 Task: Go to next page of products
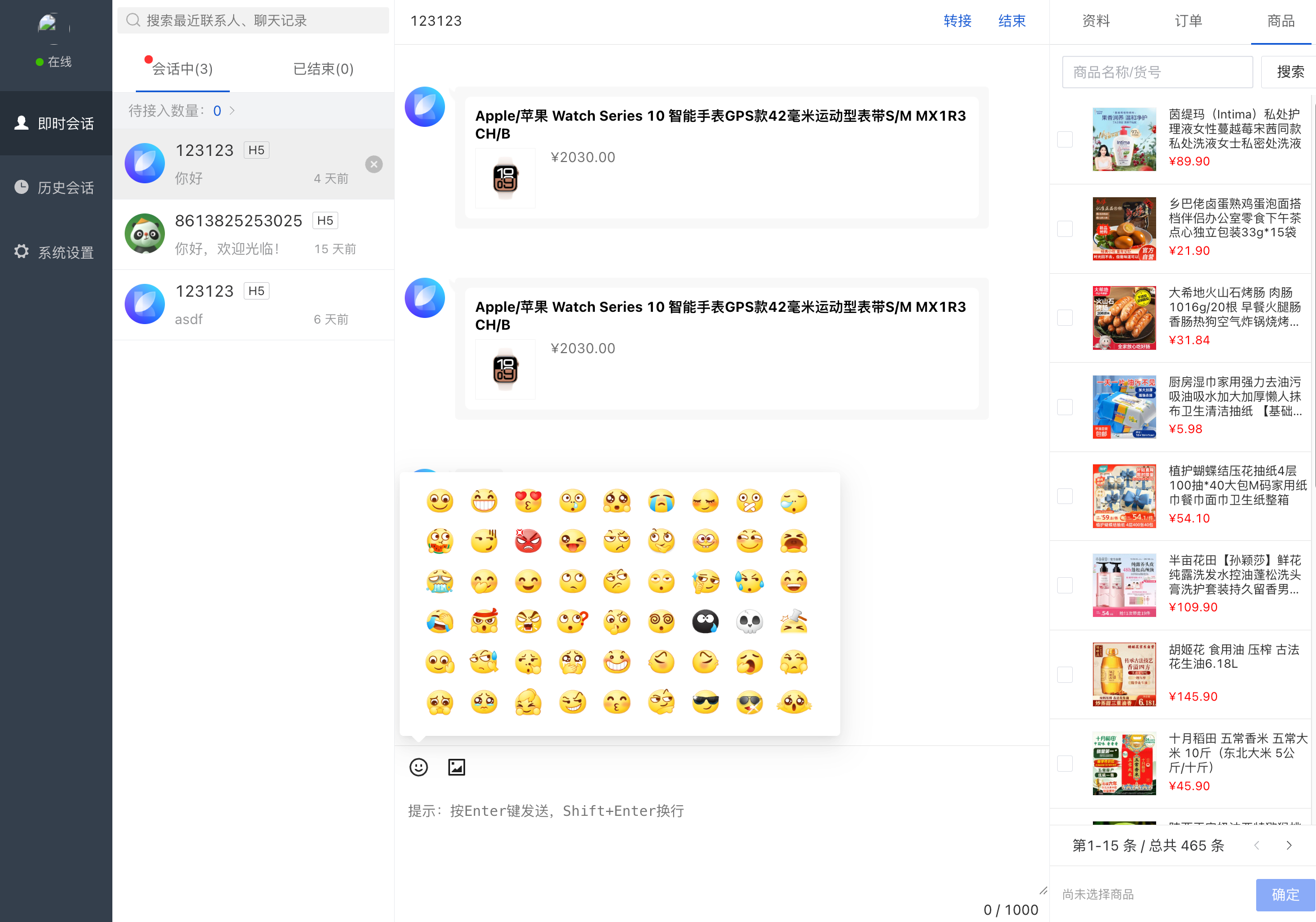[x=1289, y=845]
